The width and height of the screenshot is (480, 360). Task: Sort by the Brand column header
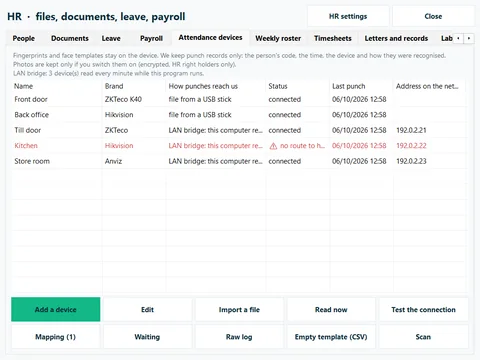click(x=134, y=86)
